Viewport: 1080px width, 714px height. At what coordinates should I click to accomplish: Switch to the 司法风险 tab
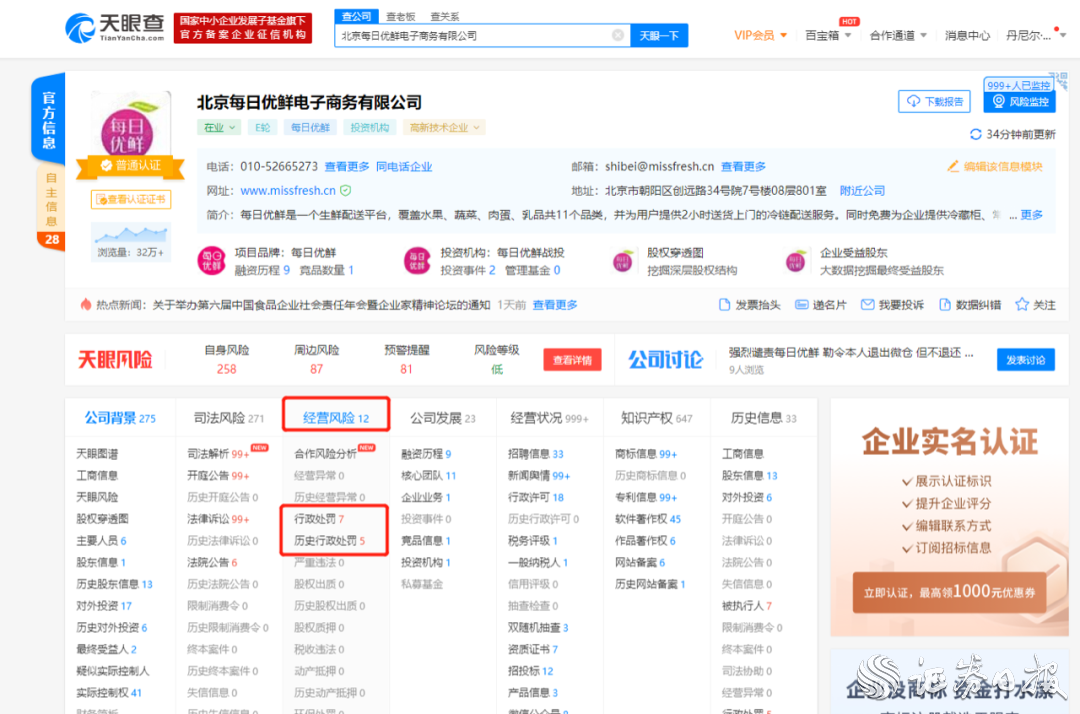tap(228, 418)
